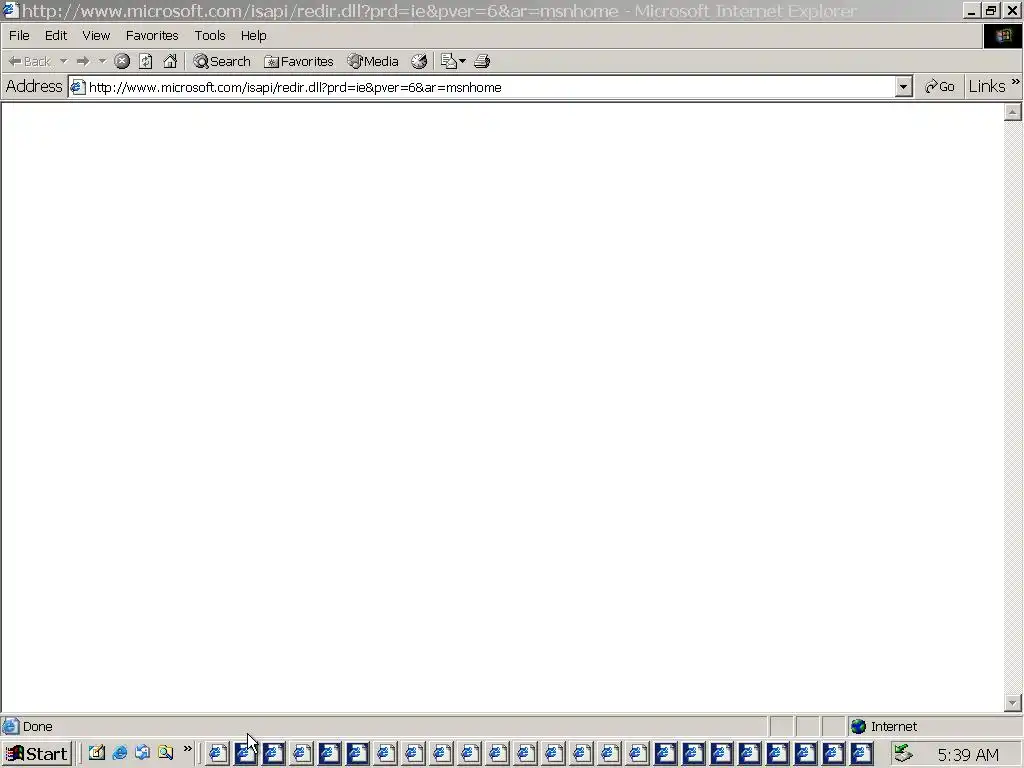Click Show Desktop quick launch icon
The width and height of the screenshot is (1024, 768).
point(97,753)
